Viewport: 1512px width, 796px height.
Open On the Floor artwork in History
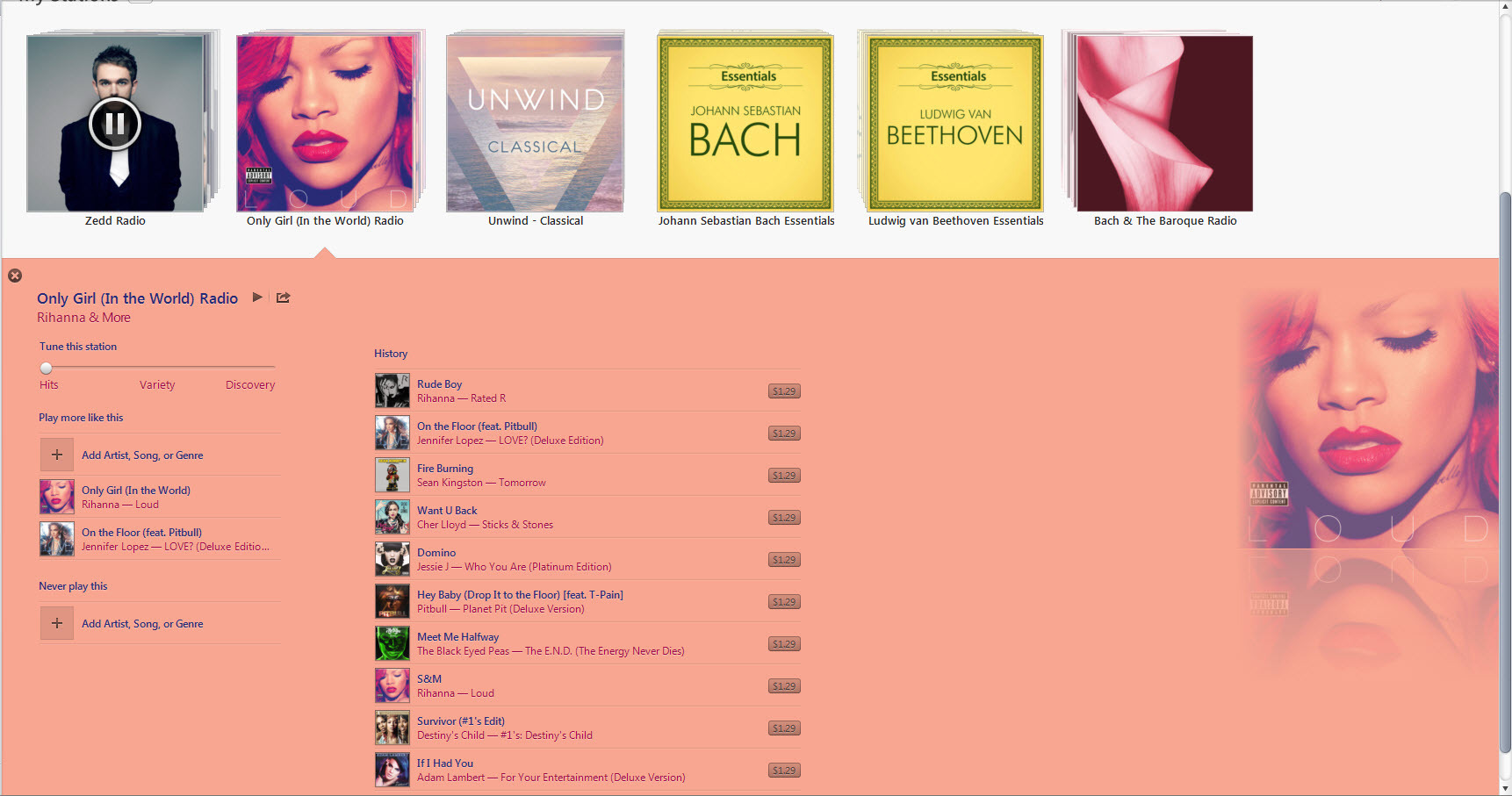(392, 433)
